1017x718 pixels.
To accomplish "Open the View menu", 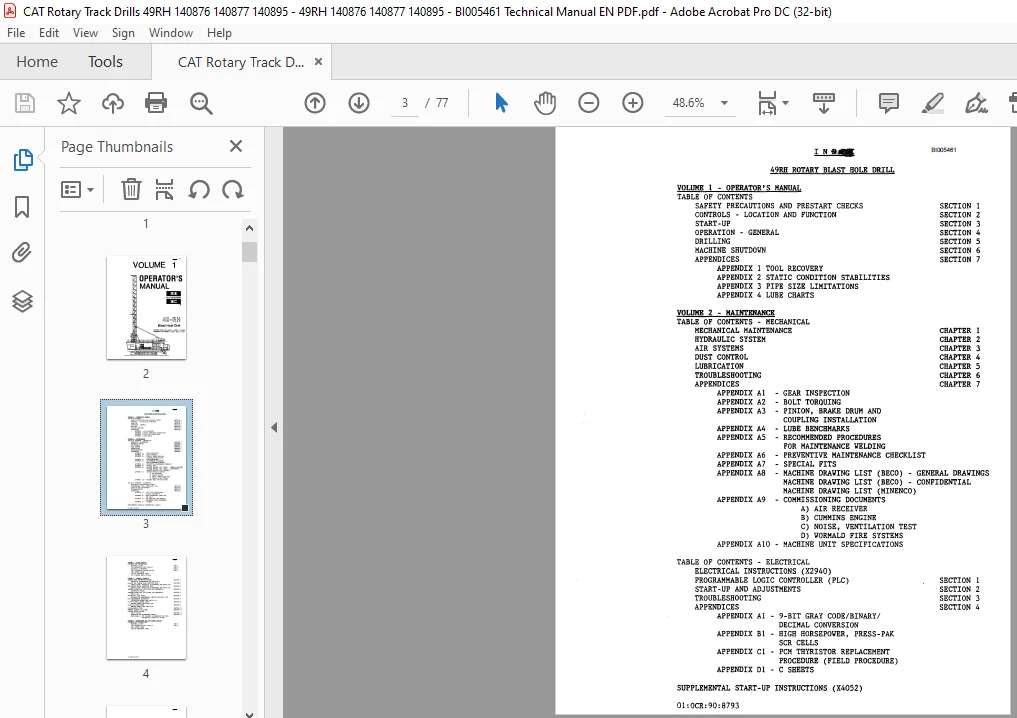I will 85,32.
